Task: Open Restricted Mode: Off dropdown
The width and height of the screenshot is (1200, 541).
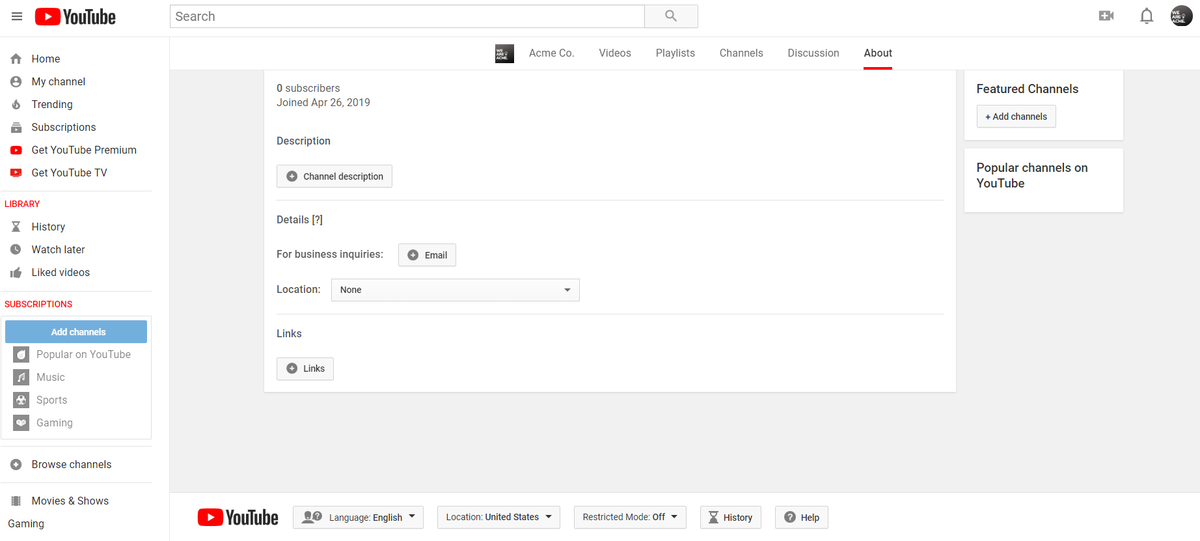Action: coord(631,517)
